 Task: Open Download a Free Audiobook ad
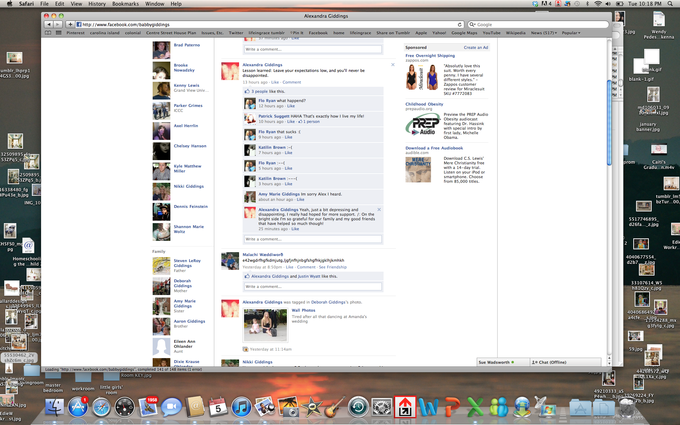point(434,148)
